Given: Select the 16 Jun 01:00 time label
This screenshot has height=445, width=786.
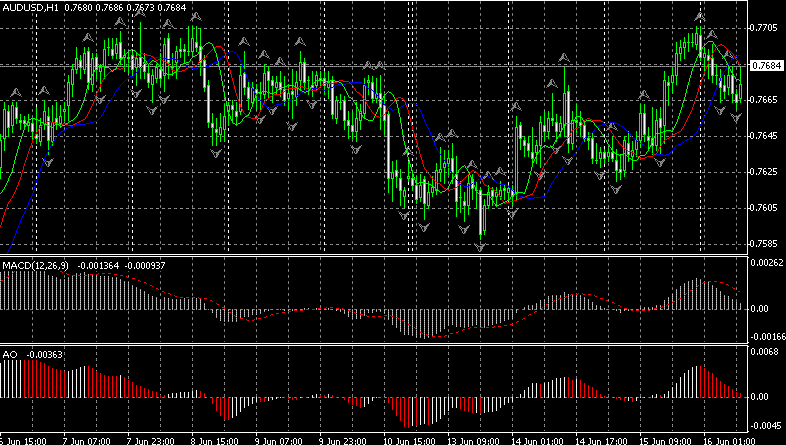Looking at the screenshot, I should pos(729,441).
